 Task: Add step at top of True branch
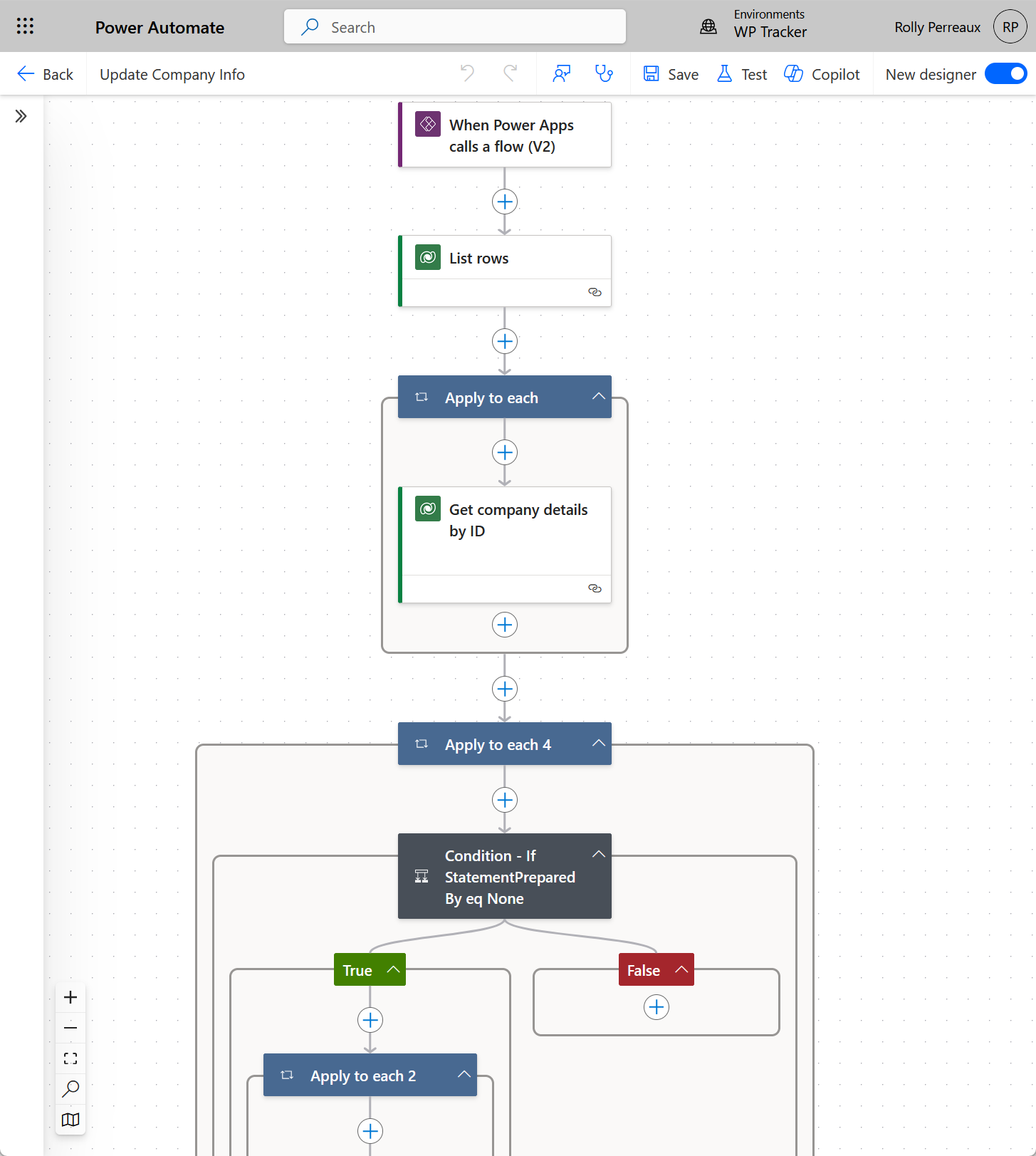click(x=370, y=1020)
